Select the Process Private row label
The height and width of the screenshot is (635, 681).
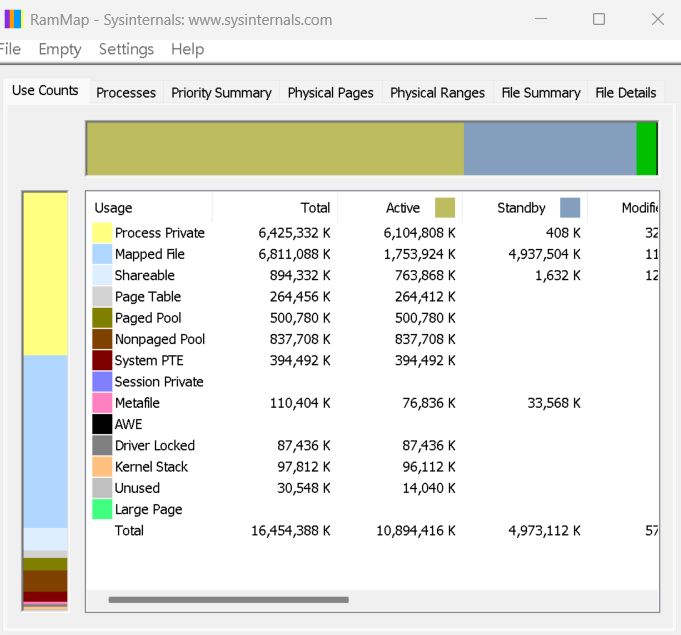(x=159, y=233)
